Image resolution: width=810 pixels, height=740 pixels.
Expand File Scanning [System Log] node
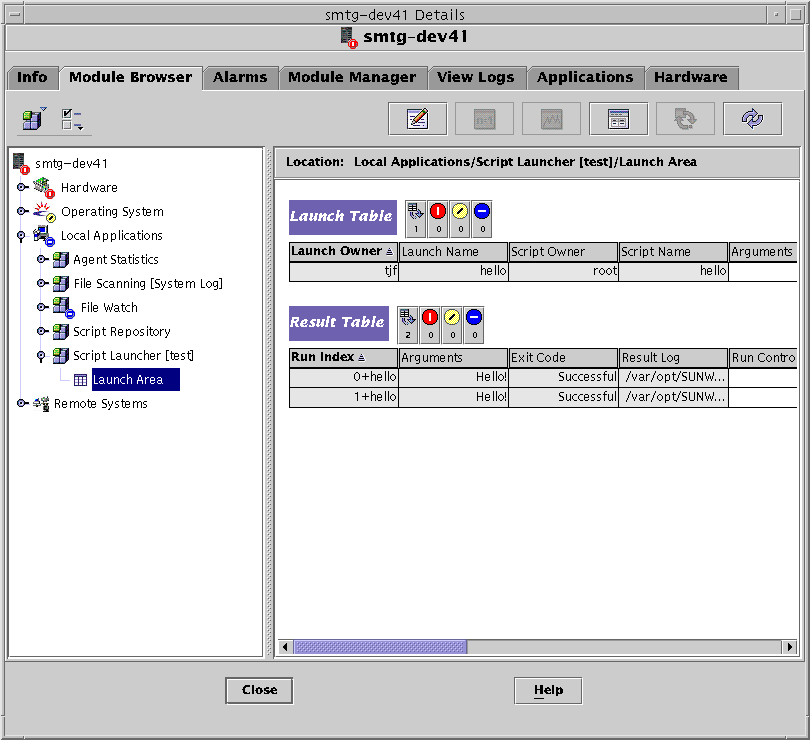coord(42,283)
